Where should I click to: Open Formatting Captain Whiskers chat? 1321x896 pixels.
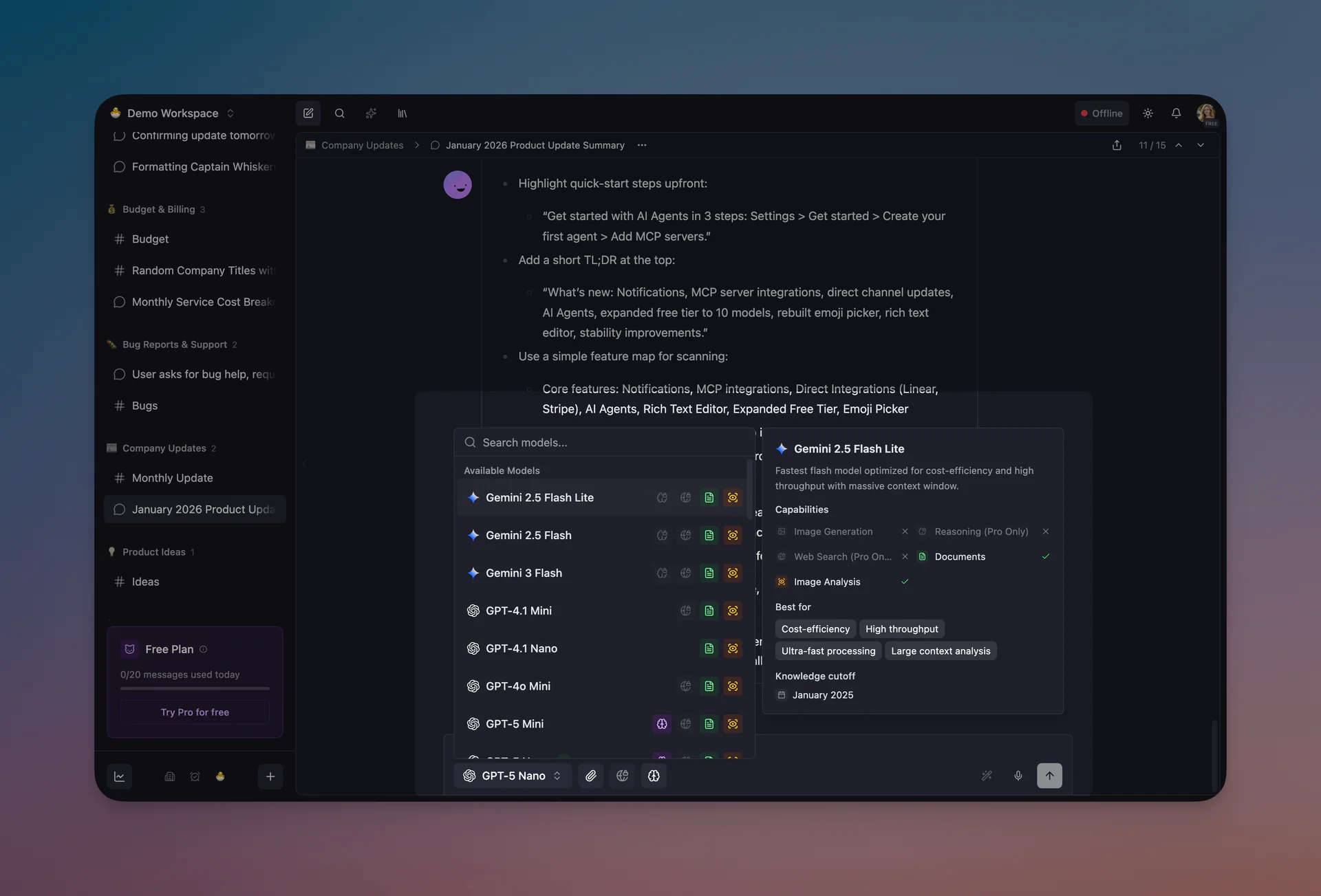(x=195, y=167)
